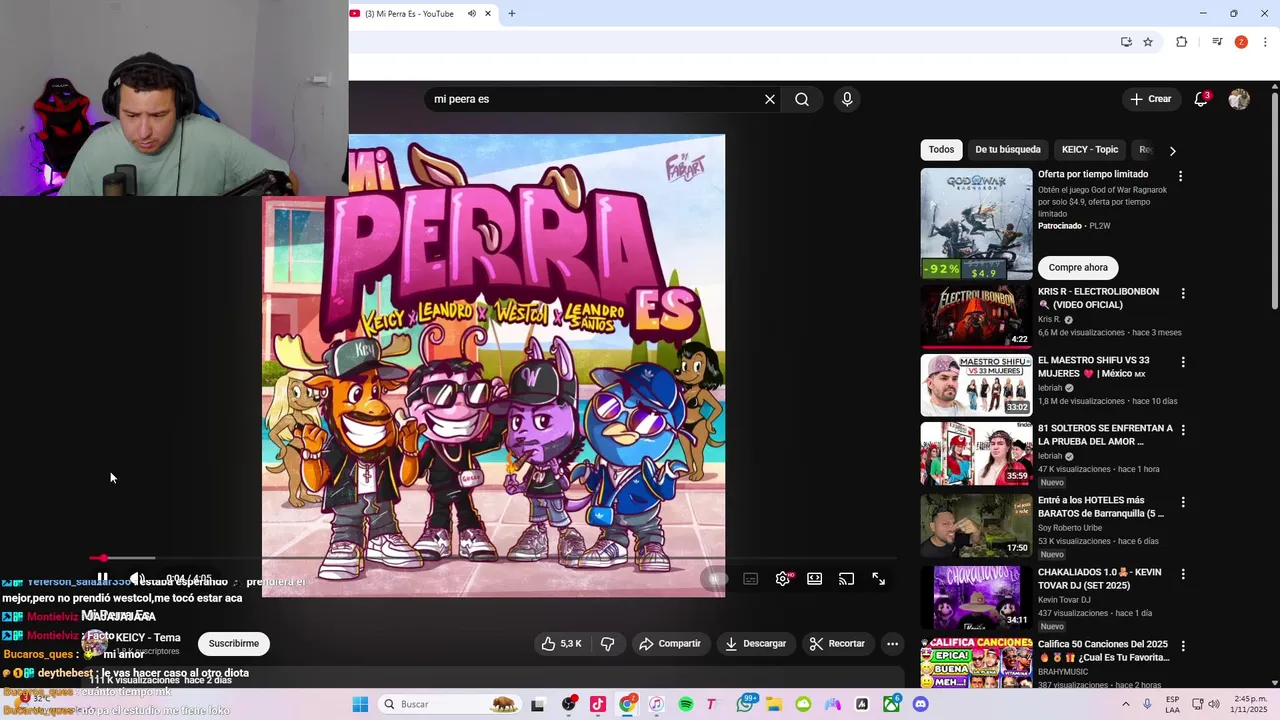Start voice search with the microphone
This screenshot has width=1280, height=720.
pyautogui.click(x=847, y=99)
